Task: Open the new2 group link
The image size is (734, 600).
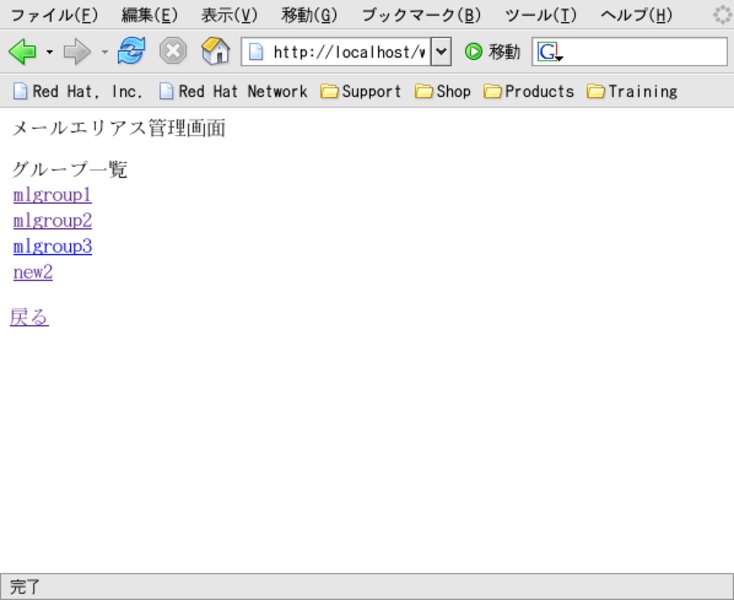Action: (33, 272)
